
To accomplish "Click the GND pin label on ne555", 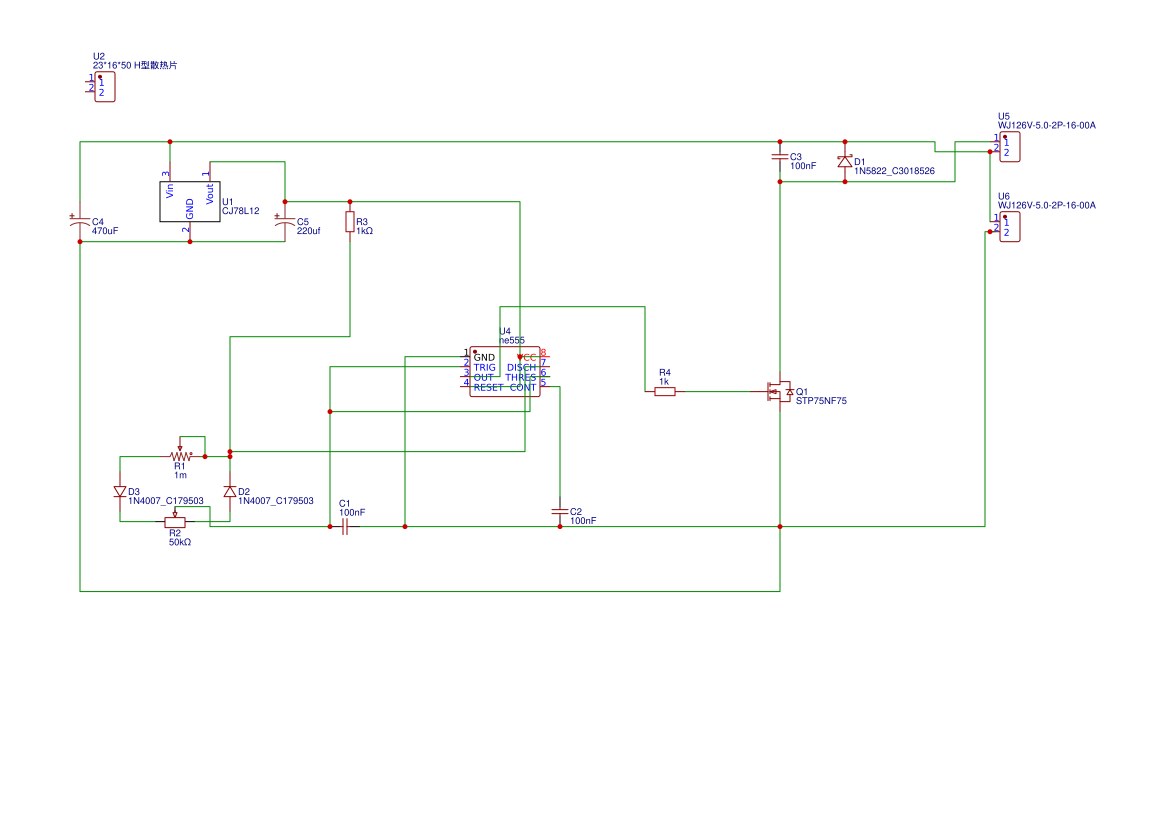I will click(x=484, y=357).
